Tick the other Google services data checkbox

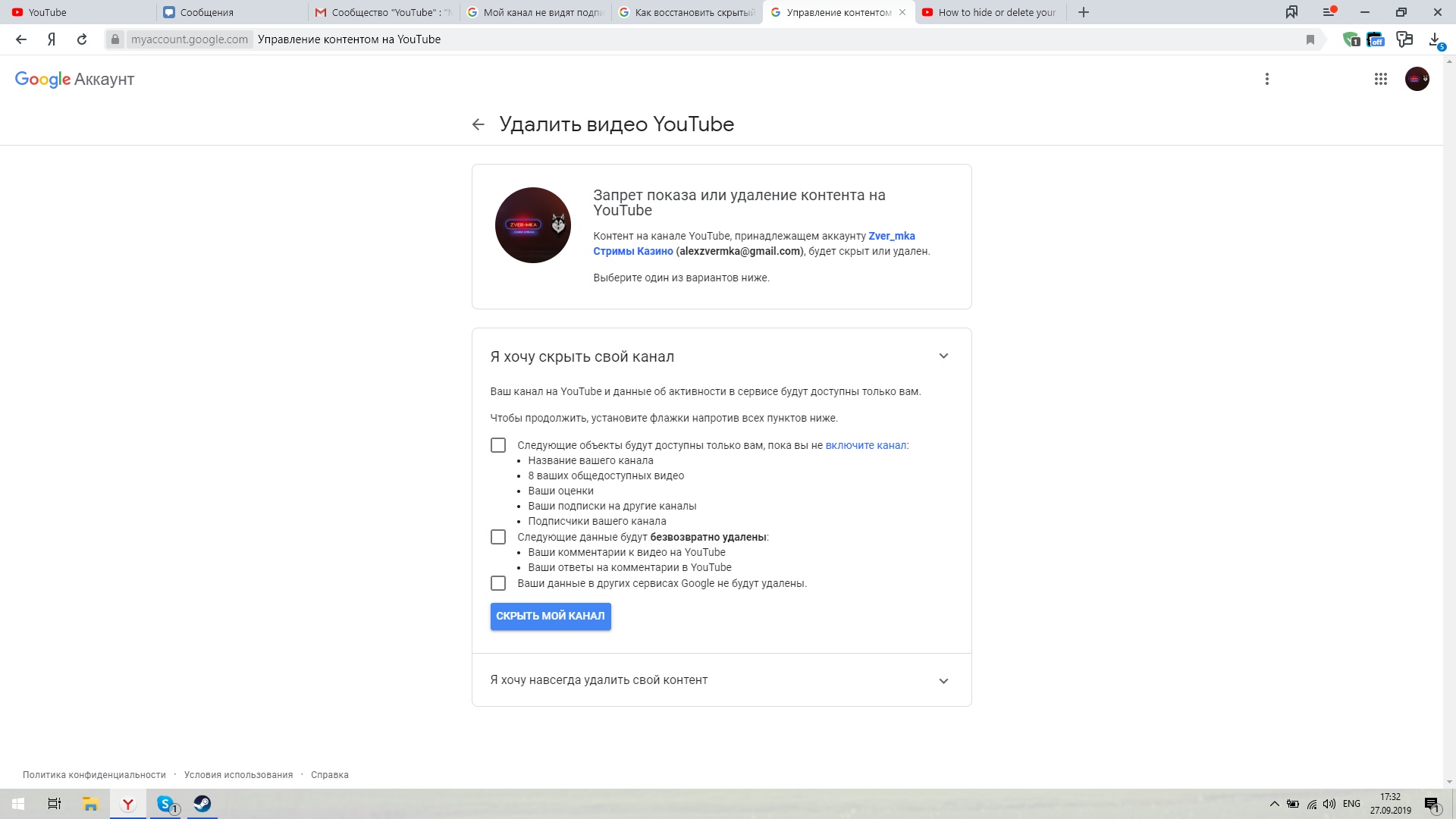tap(498, 583)
